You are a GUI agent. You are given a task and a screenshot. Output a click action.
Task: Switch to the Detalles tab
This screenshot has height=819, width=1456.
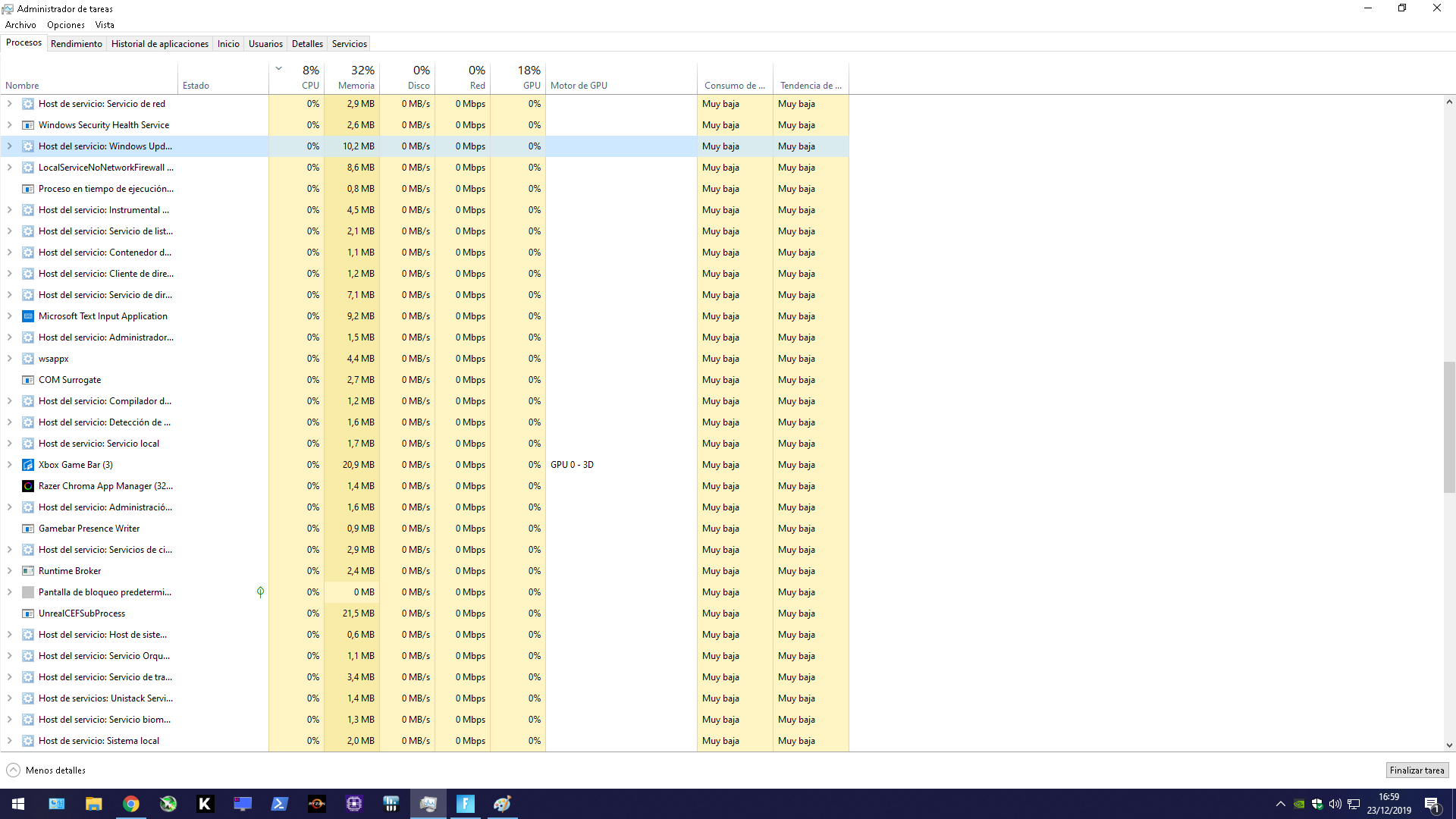click(x=307, y=44)
